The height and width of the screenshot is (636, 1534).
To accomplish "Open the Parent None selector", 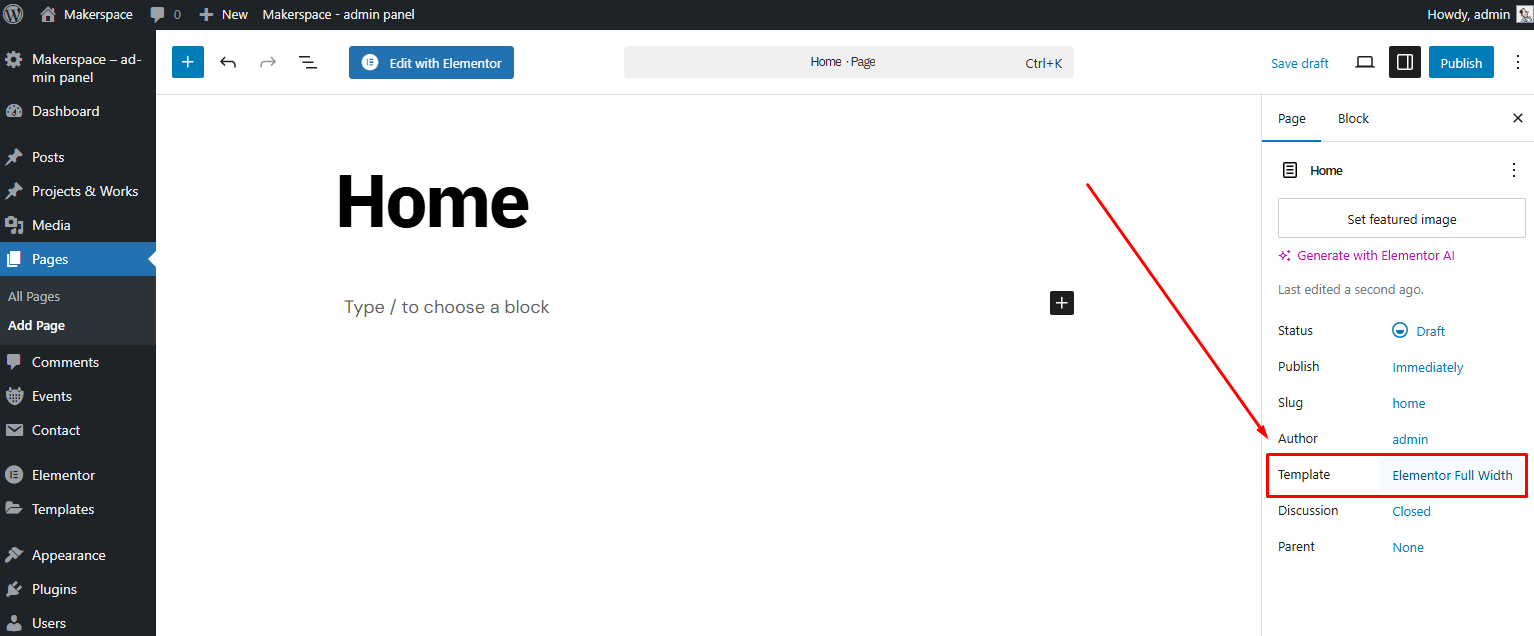I will (1408, 547).
